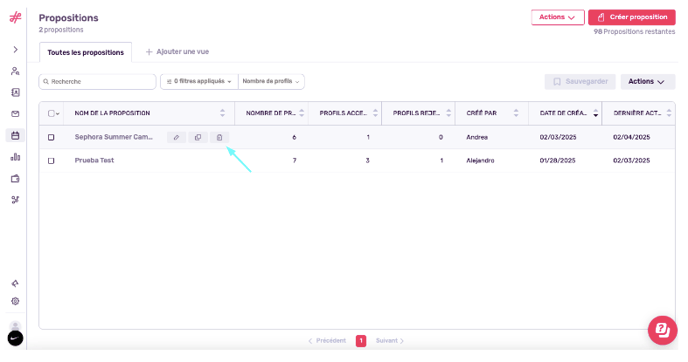
Task: Open the chat support bubble
Action: point(663,330)
